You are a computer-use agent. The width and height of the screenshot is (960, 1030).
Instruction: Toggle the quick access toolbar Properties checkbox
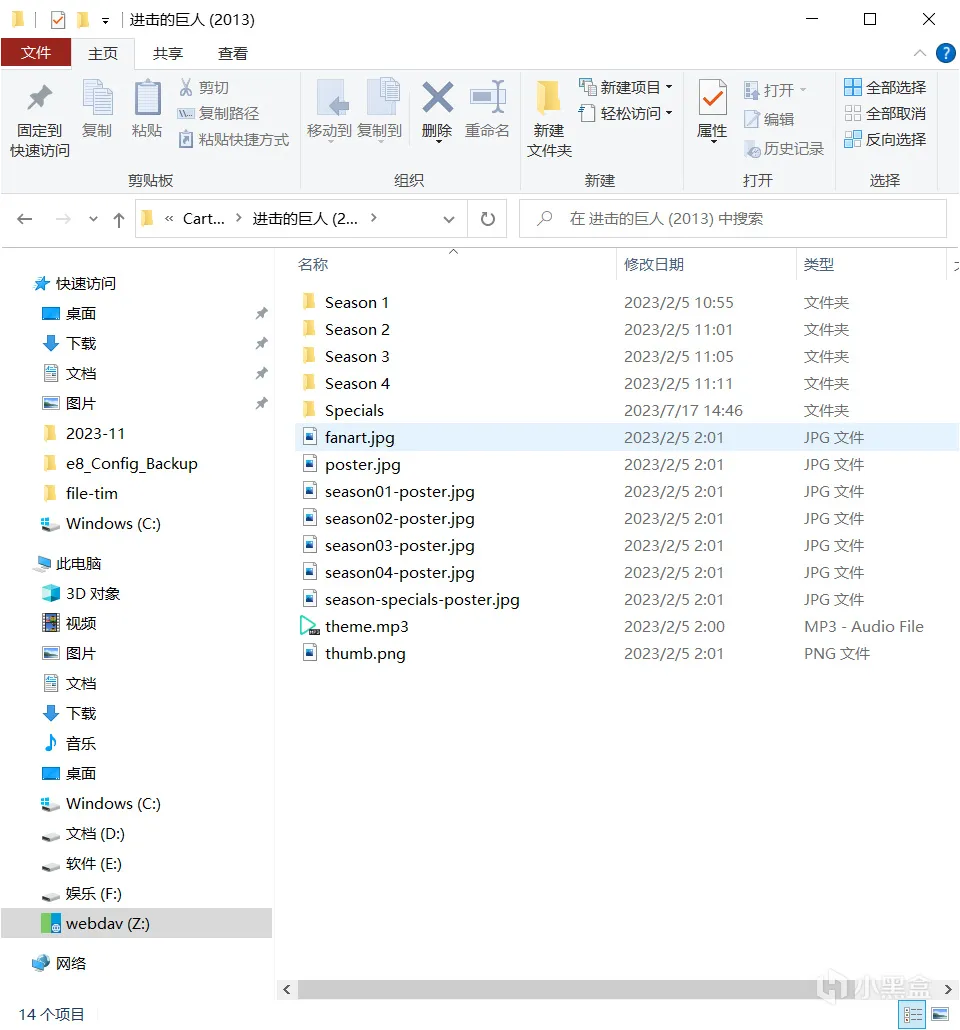click(58, 20)
